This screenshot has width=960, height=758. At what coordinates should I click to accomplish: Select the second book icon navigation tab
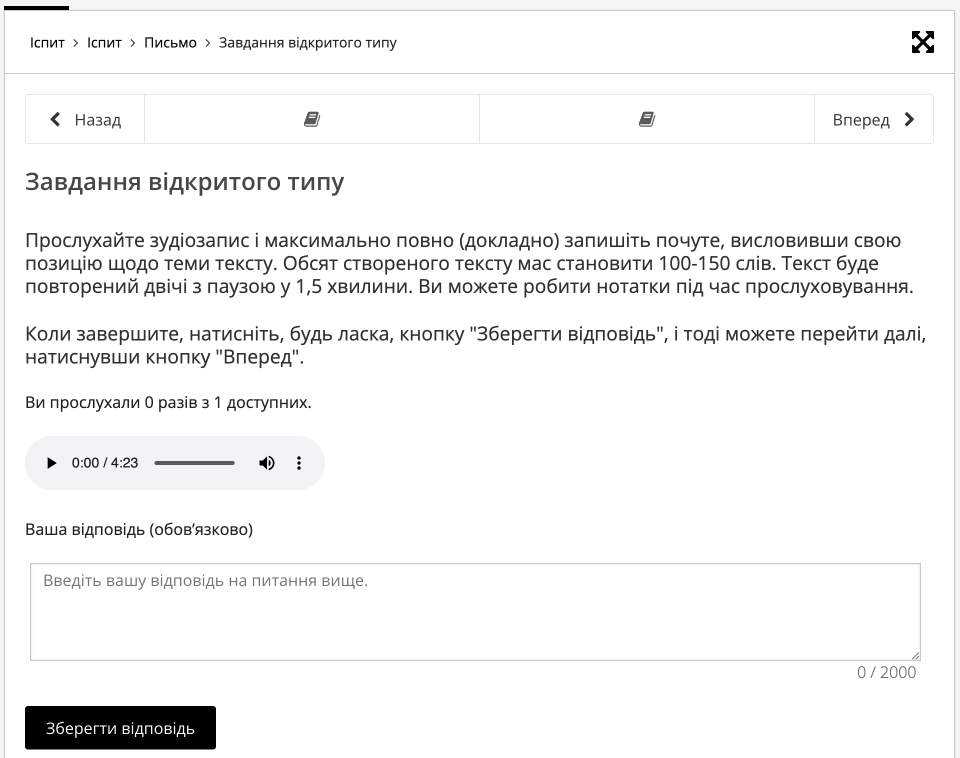pos(647,120)
